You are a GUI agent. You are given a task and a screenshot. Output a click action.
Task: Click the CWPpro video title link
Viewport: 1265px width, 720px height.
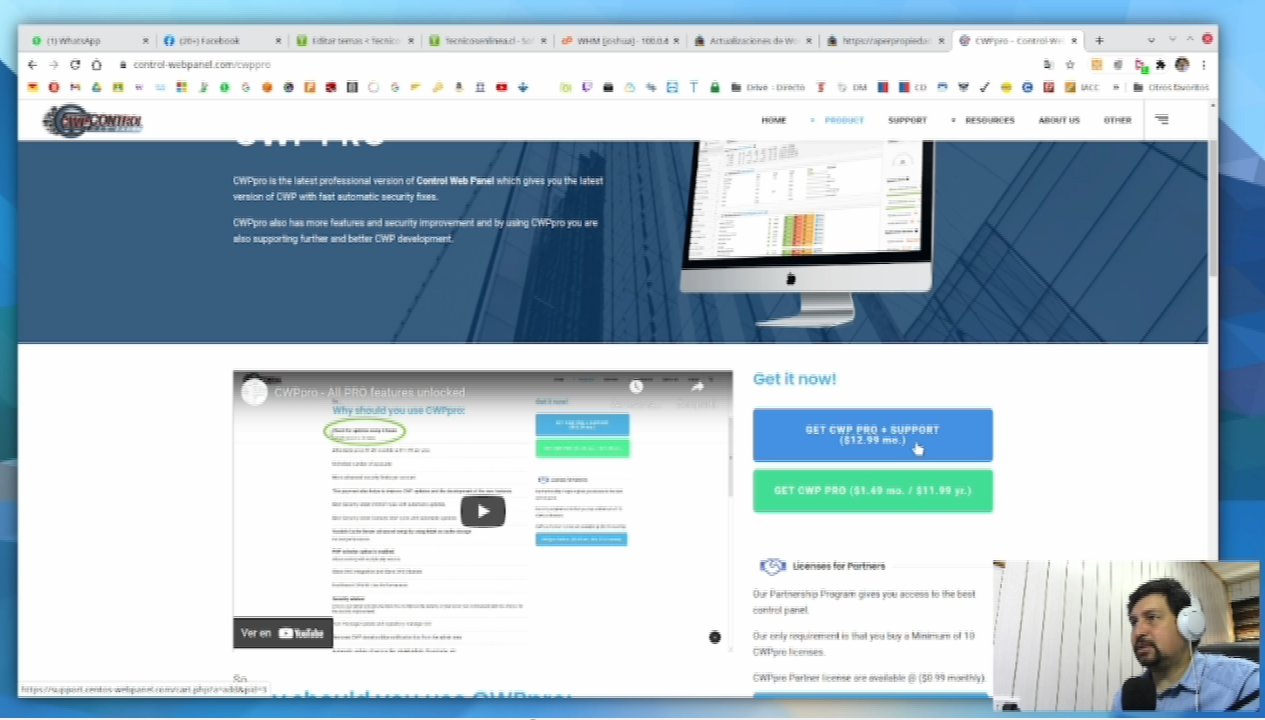pos(369,392)
